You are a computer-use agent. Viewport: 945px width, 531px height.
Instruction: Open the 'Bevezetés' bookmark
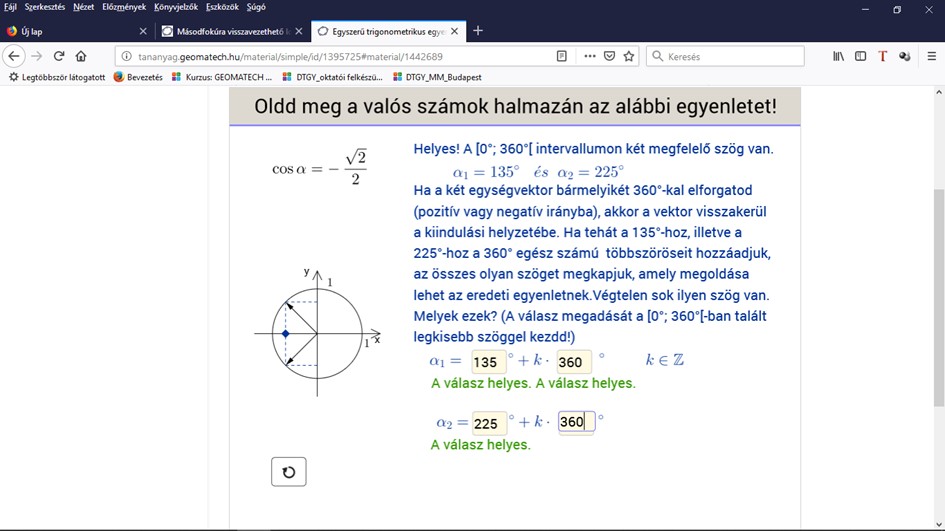point(138,77)
